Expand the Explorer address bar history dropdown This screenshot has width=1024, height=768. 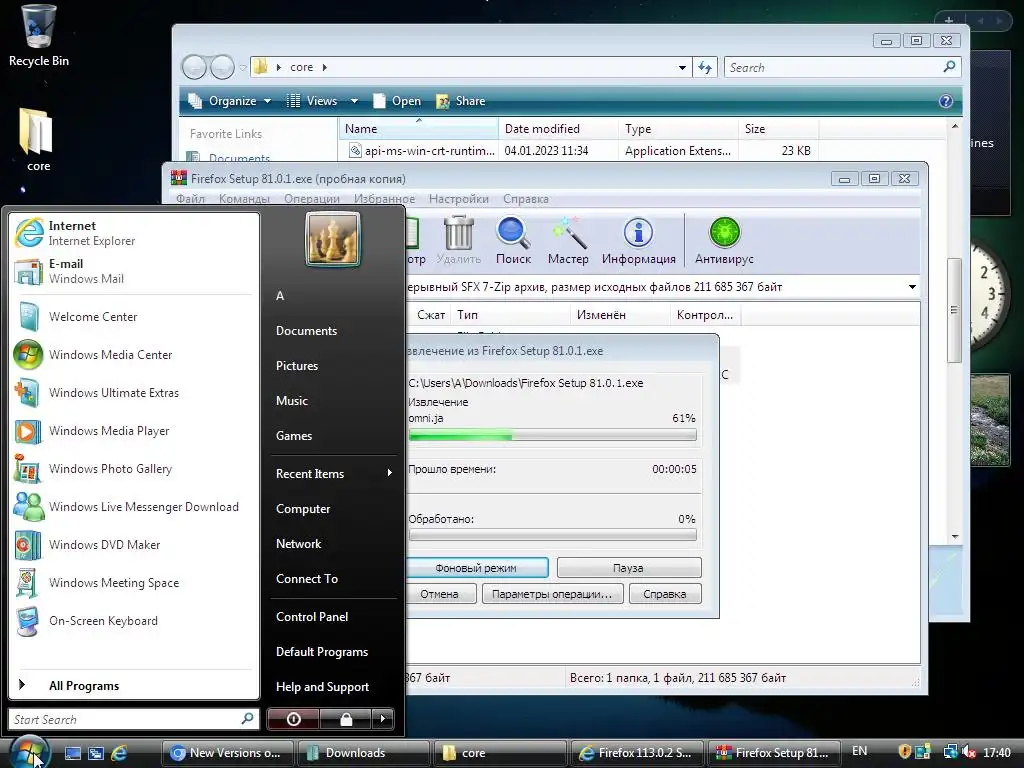(x=682, y=67)
